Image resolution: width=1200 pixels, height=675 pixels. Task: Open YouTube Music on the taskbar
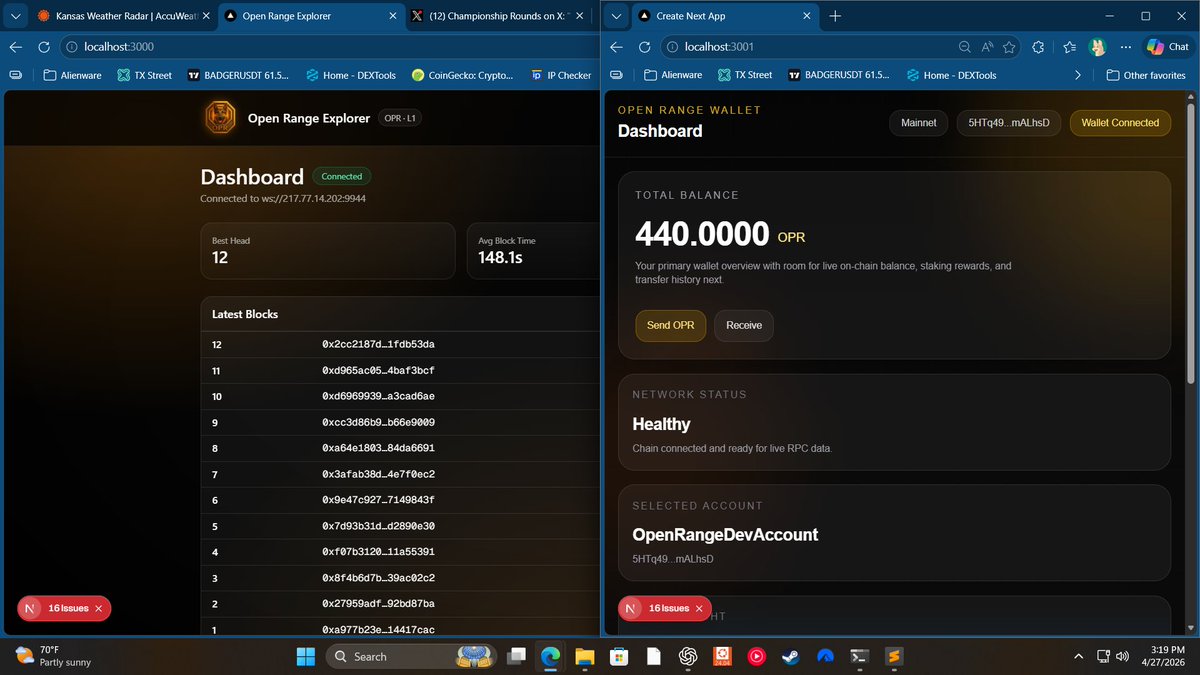click(756, 656)
